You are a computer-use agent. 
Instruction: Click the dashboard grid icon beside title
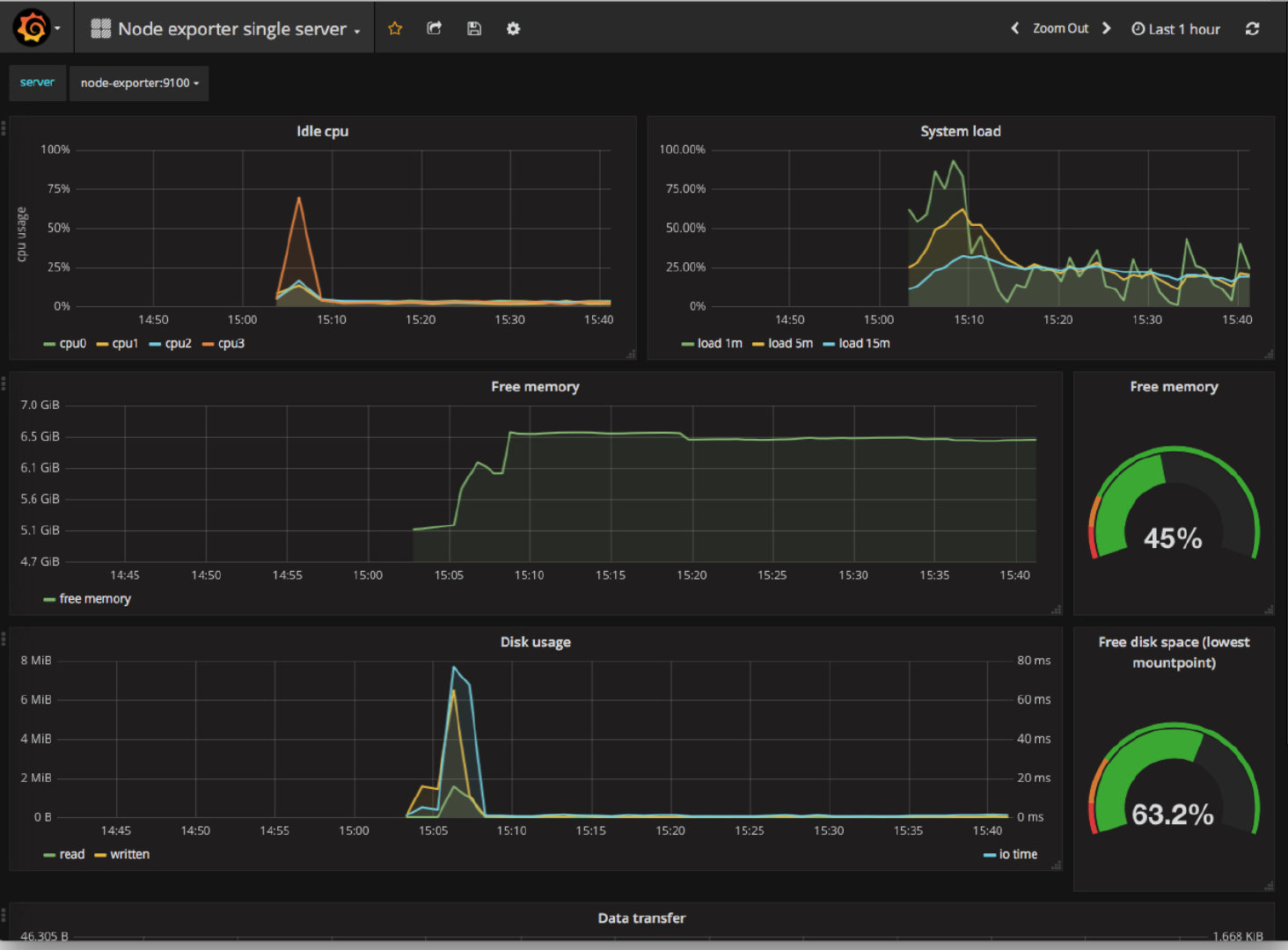click(x=100, y=29)
